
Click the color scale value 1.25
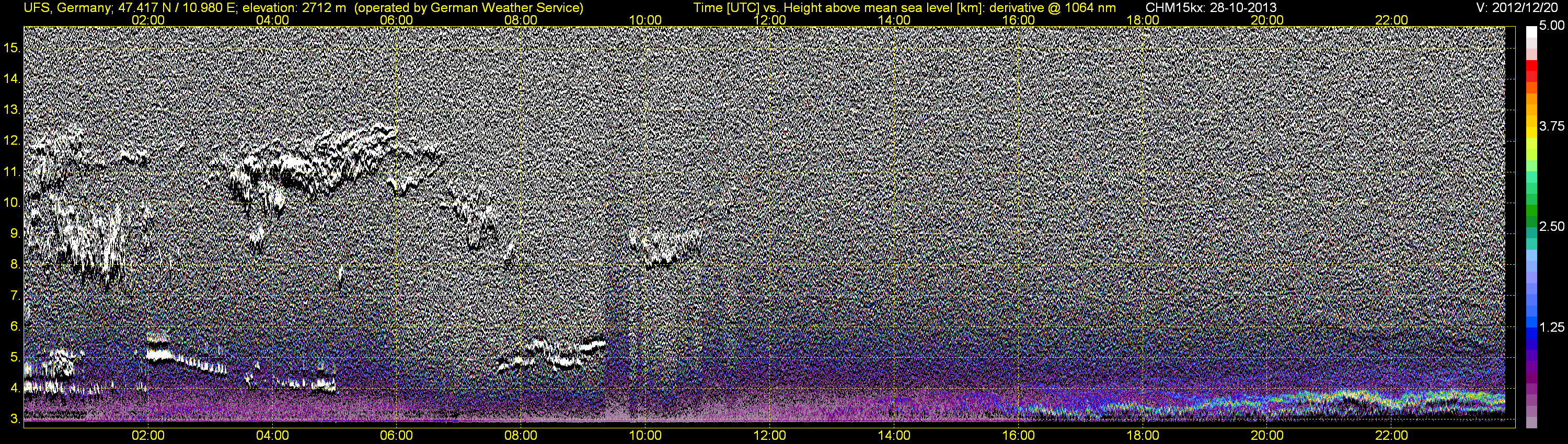pyautogui.click(x=1552, y=327)
